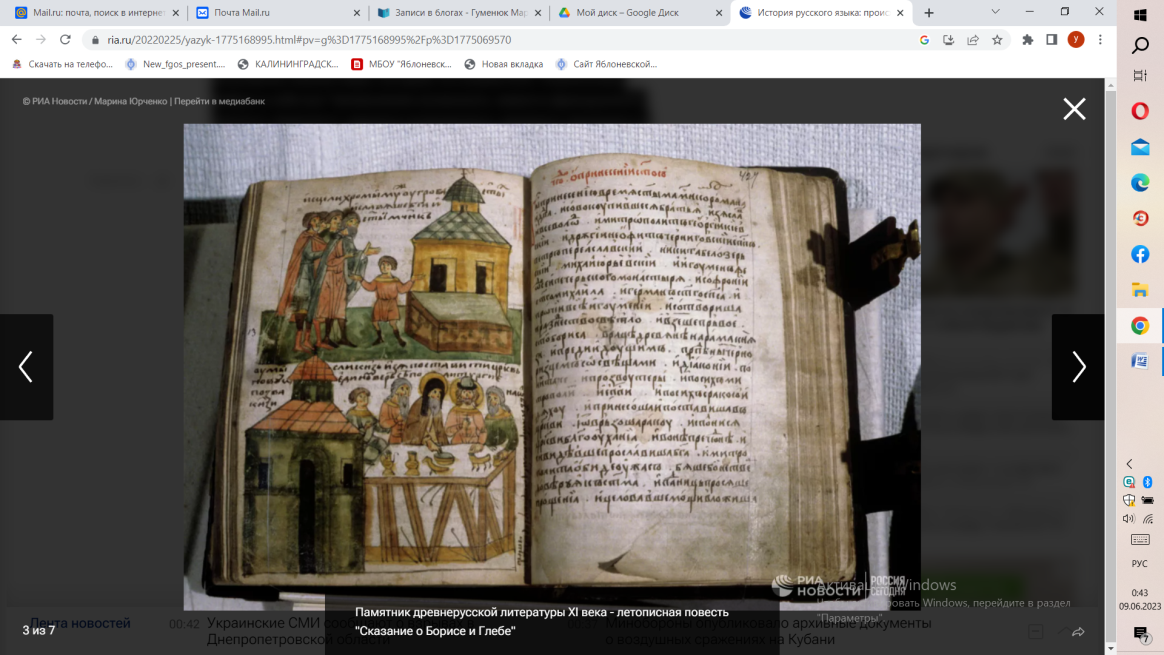Close the 'История русского языка' tab

point(900,13)
